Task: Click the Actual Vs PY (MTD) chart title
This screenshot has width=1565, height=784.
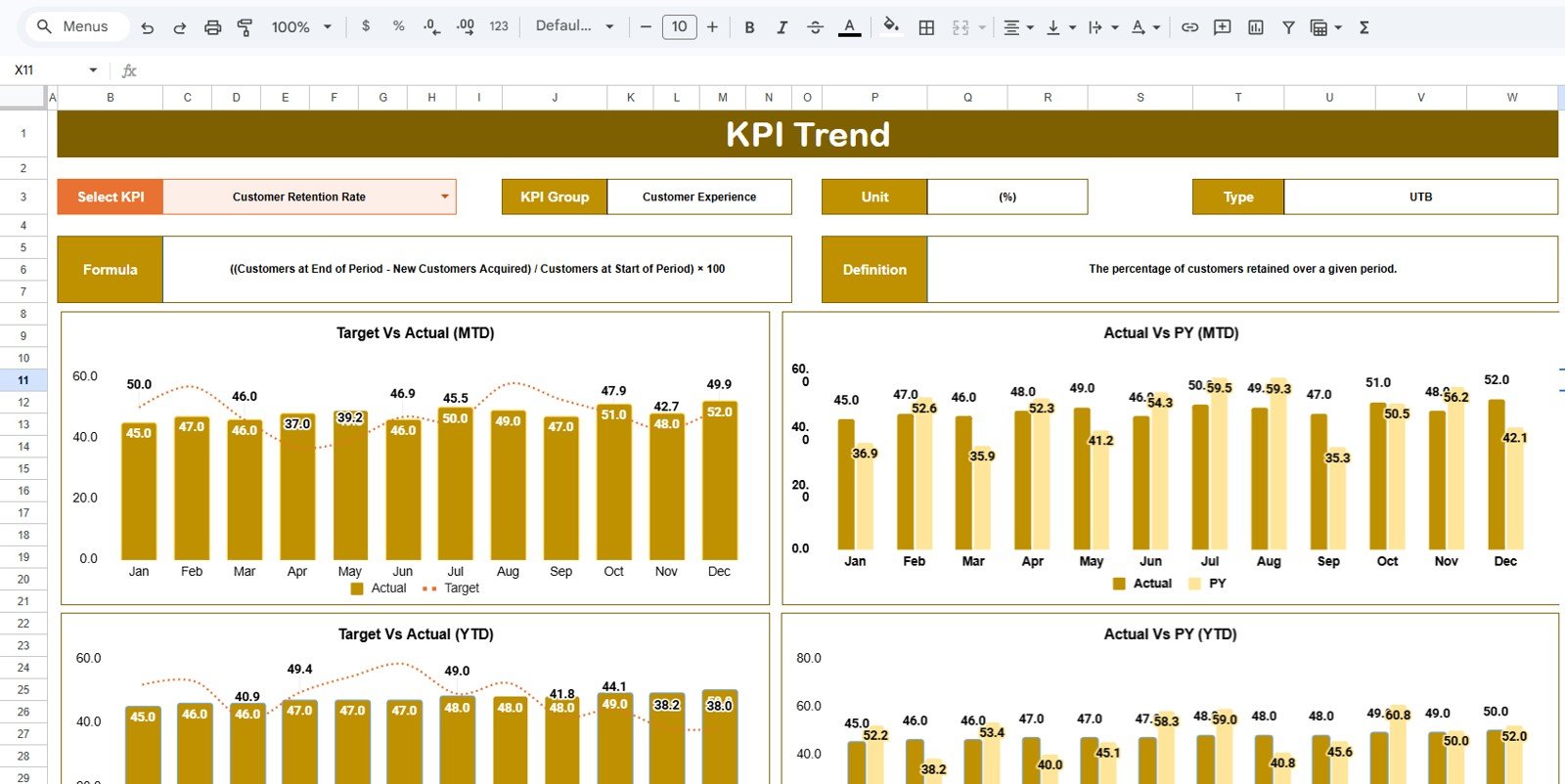Action: pos(1171,332)
